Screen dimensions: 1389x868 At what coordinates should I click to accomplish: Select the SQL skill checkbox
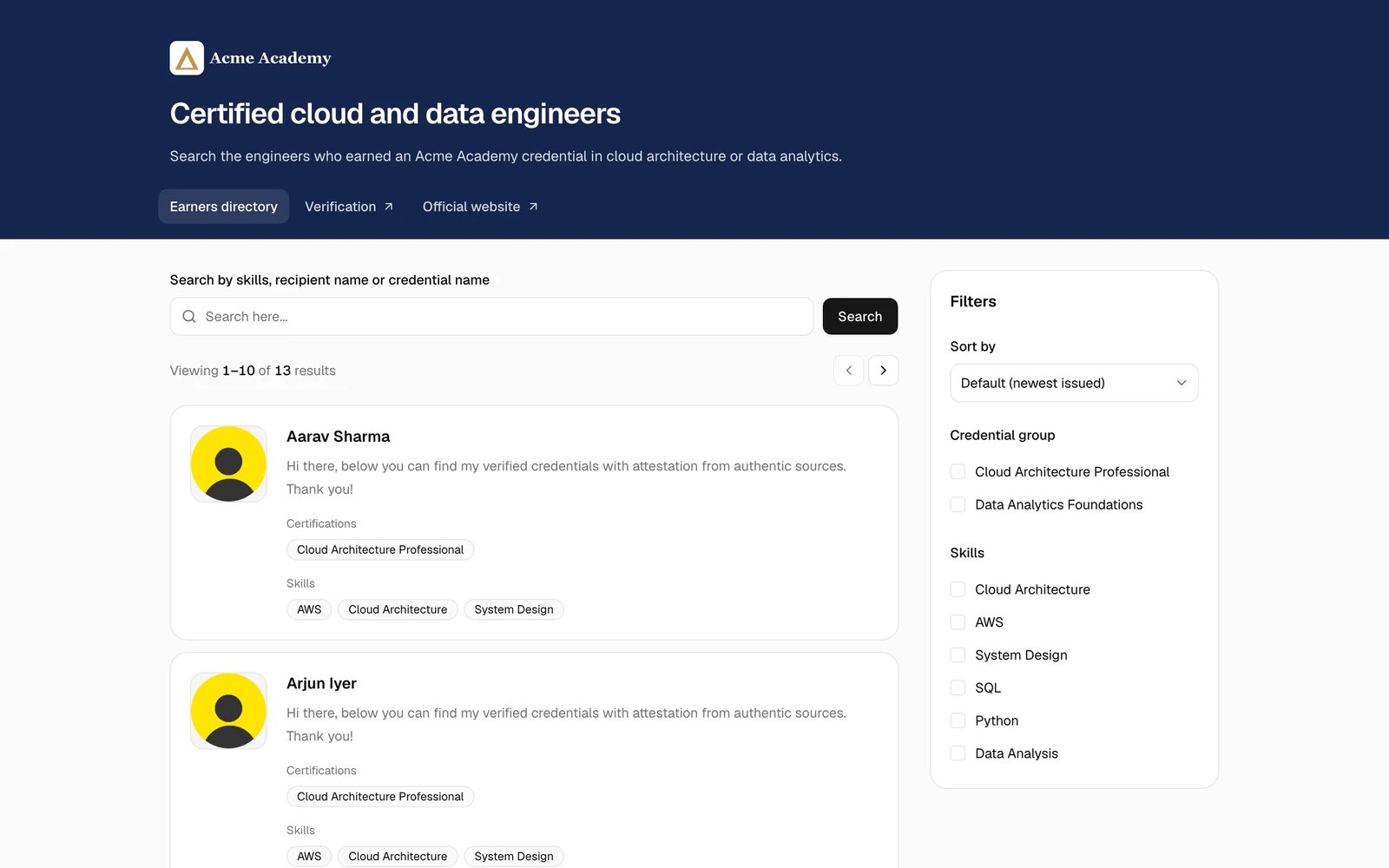pos(958,687)
